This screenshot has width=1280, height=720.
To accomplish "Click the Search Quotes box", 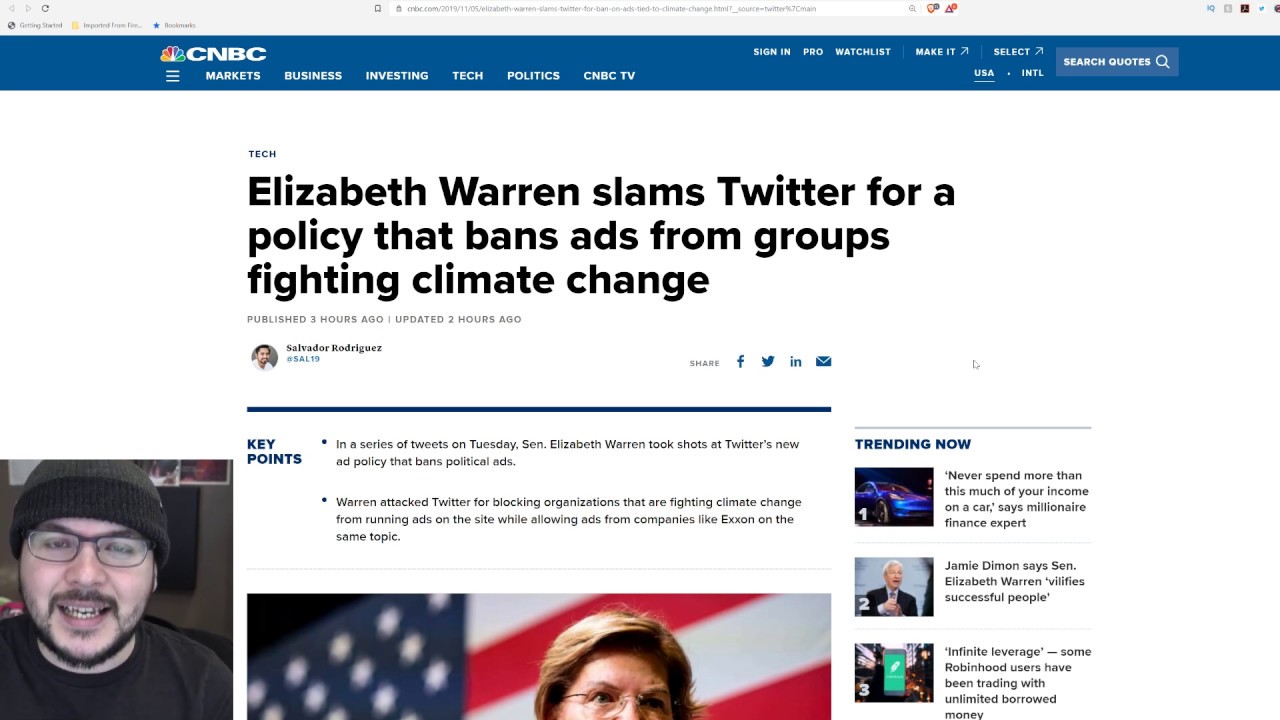I will tap(1117, 62).
